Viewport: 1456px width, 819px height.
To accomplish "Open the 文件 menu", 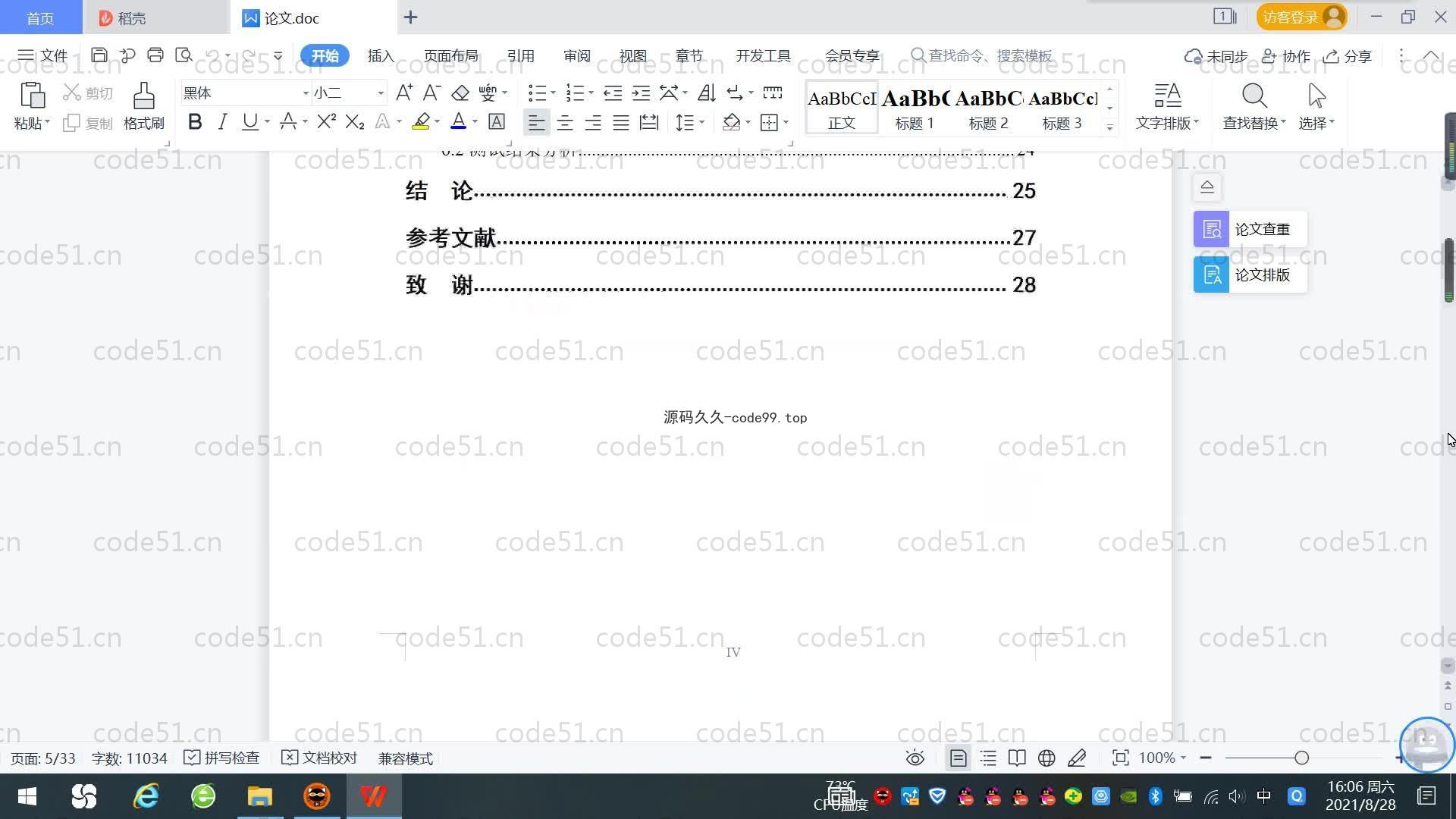I will point(43,55).
